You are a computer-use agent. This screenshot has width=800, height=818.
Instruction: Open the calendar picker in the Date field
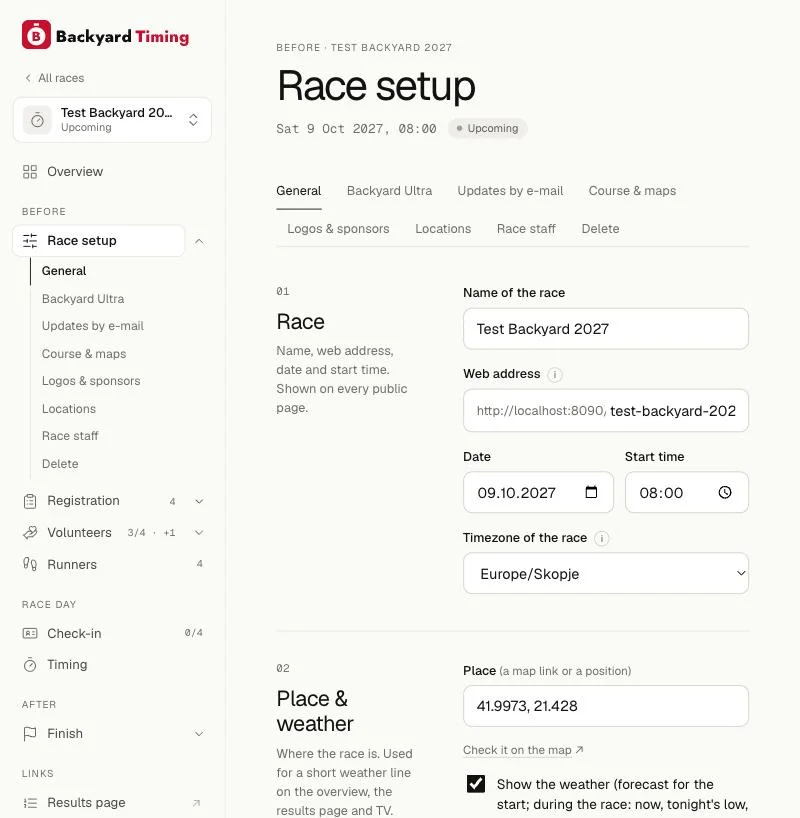click(x=591, y=492)
